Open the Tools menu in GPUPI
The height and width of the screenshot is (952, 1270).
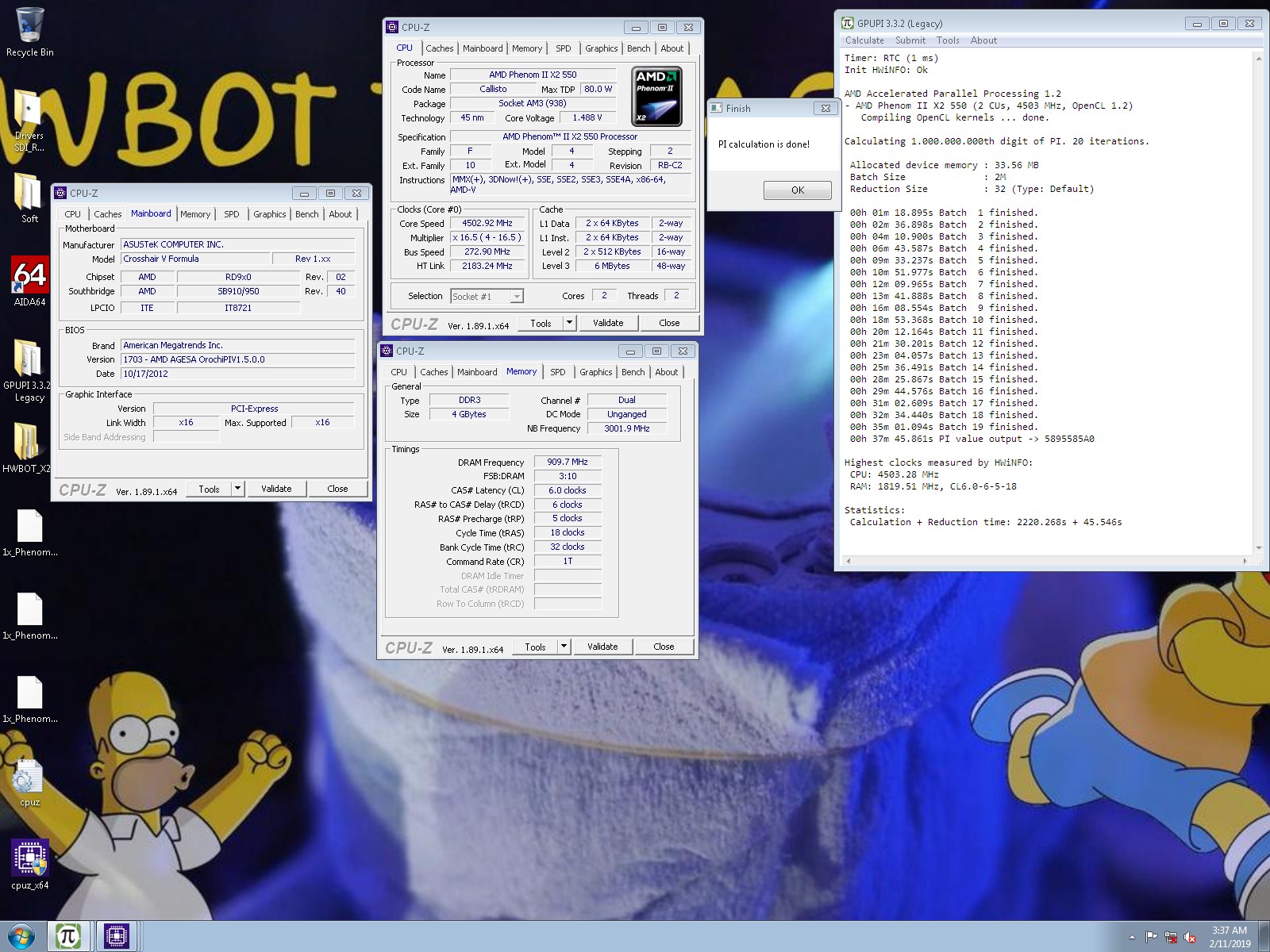(x=948, y=40)
